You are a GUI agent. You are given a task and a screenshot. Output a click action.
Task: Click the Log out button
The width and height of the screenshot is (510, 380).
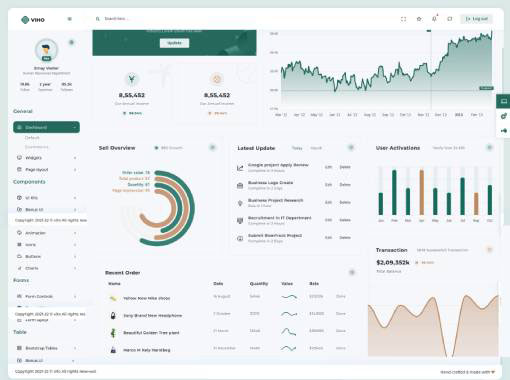pos(476,19)
